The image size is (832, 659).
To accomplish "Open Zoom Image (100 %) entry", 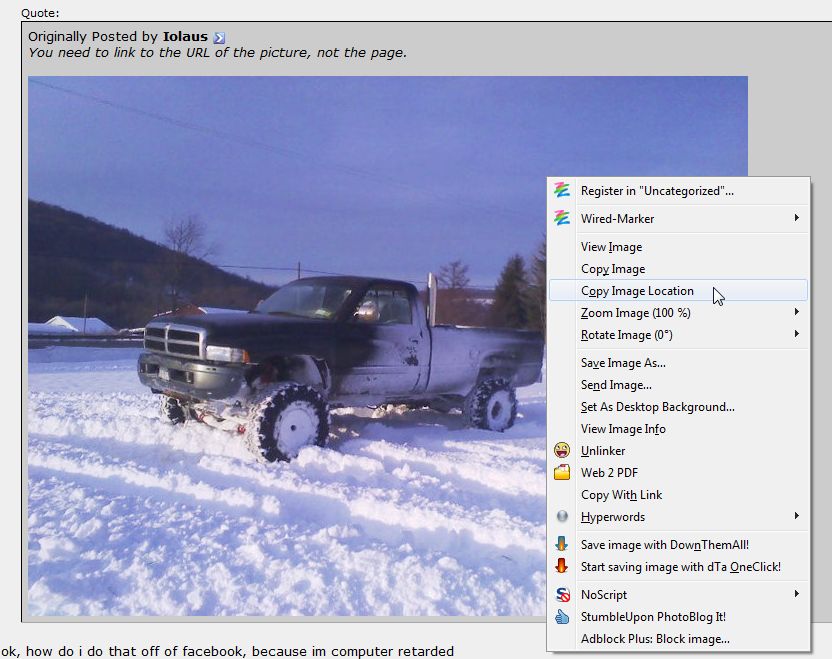I will click(678, 313).
